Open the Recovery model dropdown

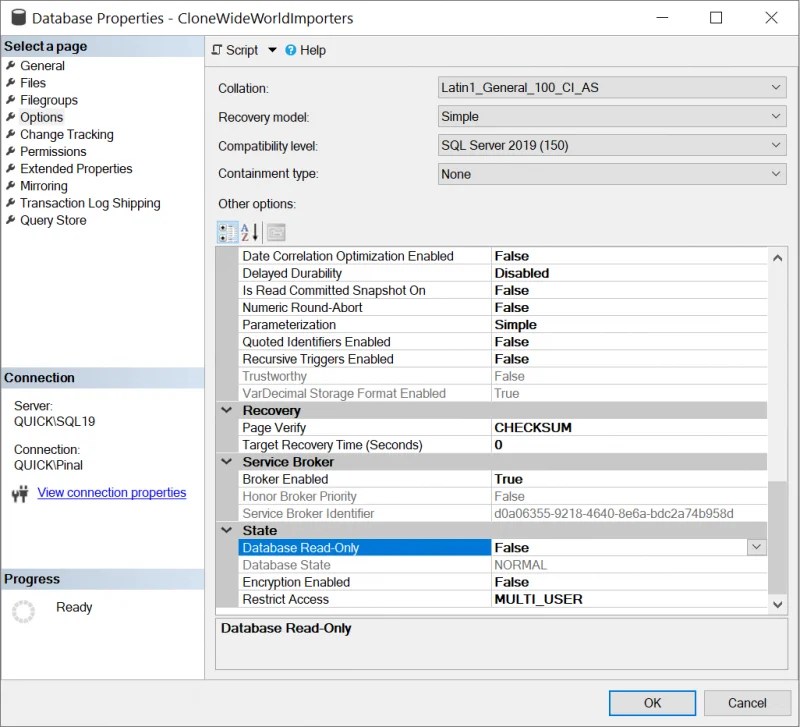[x=612, y=117]
